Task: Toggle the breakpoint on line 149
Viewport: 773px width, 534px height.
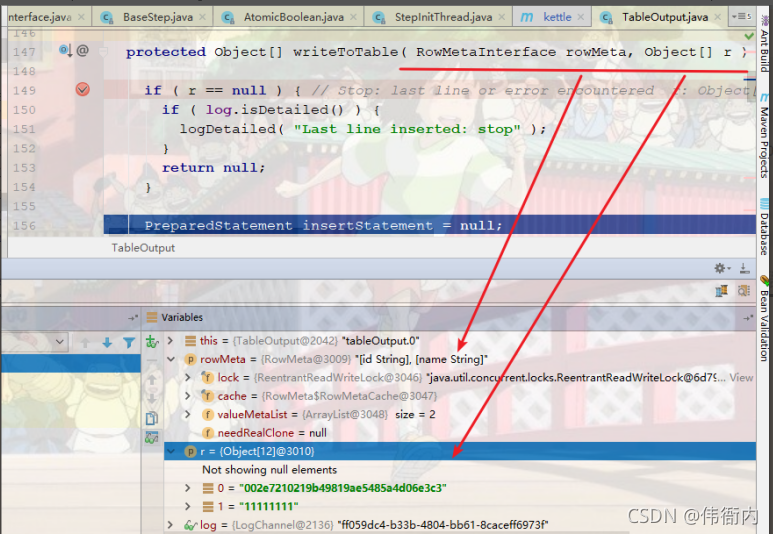Action: click(82, 90)
